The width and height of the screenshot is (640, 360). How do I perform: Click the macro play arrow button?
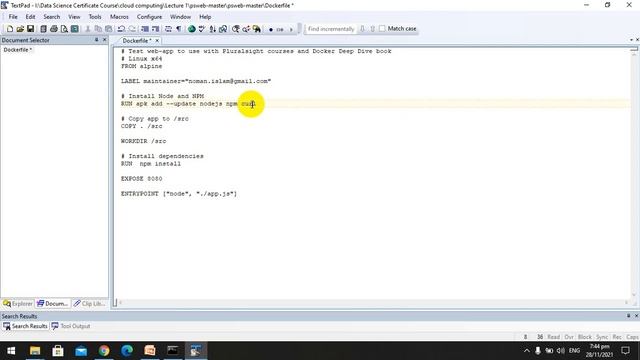(x=291, y=29)
